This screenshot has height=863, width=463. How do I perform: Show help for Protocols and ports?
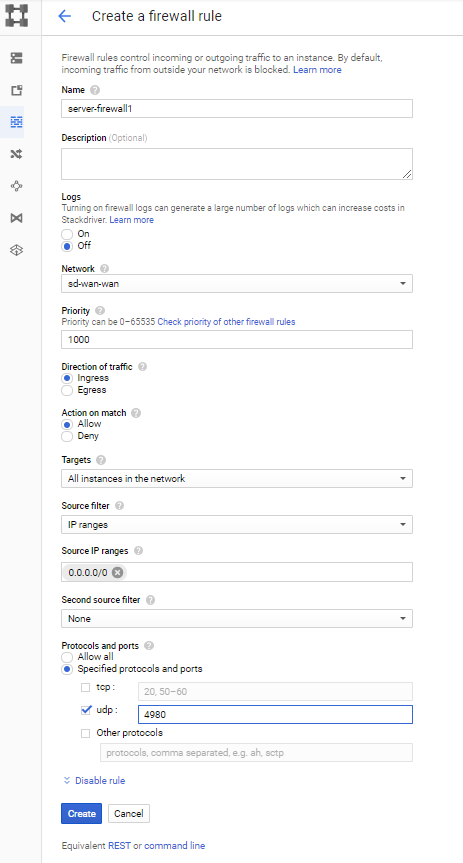149,646
